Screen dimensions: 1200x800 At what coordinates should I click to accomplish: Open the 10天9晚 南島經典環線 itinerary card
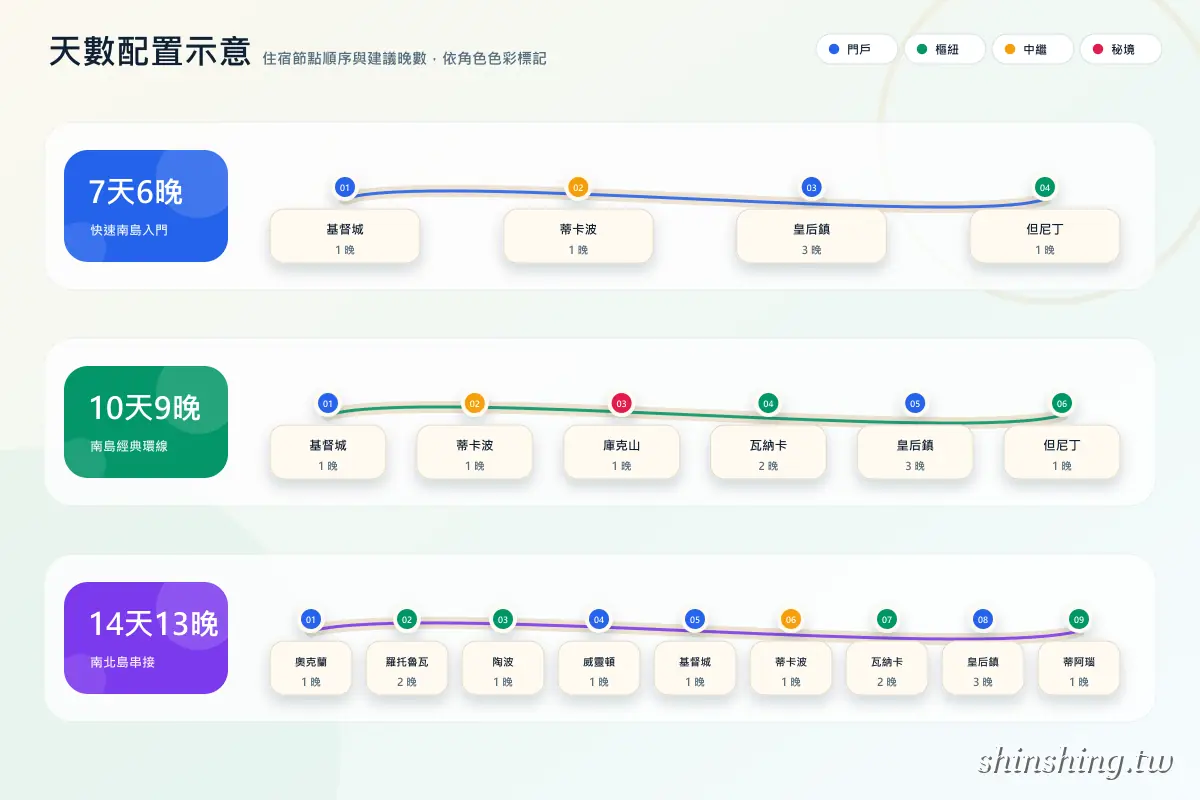pos(146,422)
